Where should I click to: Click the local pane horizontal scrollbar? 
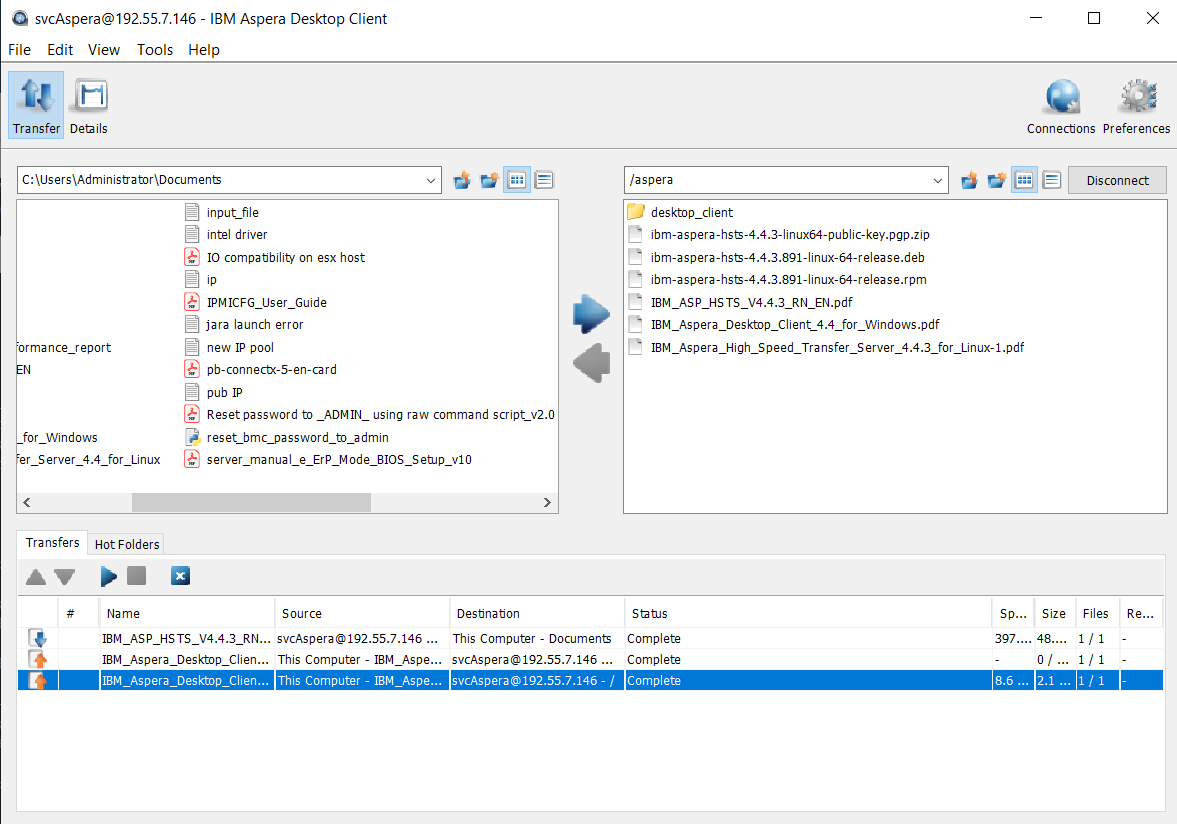pos(250,502)
